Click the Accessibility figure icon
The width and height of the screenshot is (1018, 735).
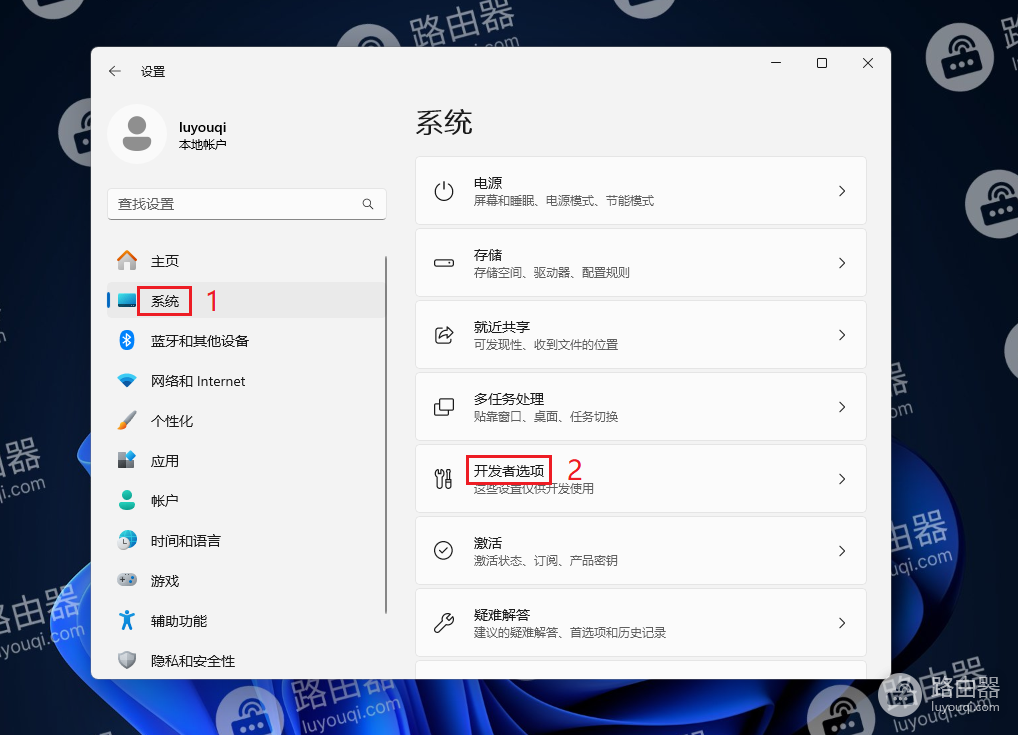pyautogui.click(x=127, y=620)
